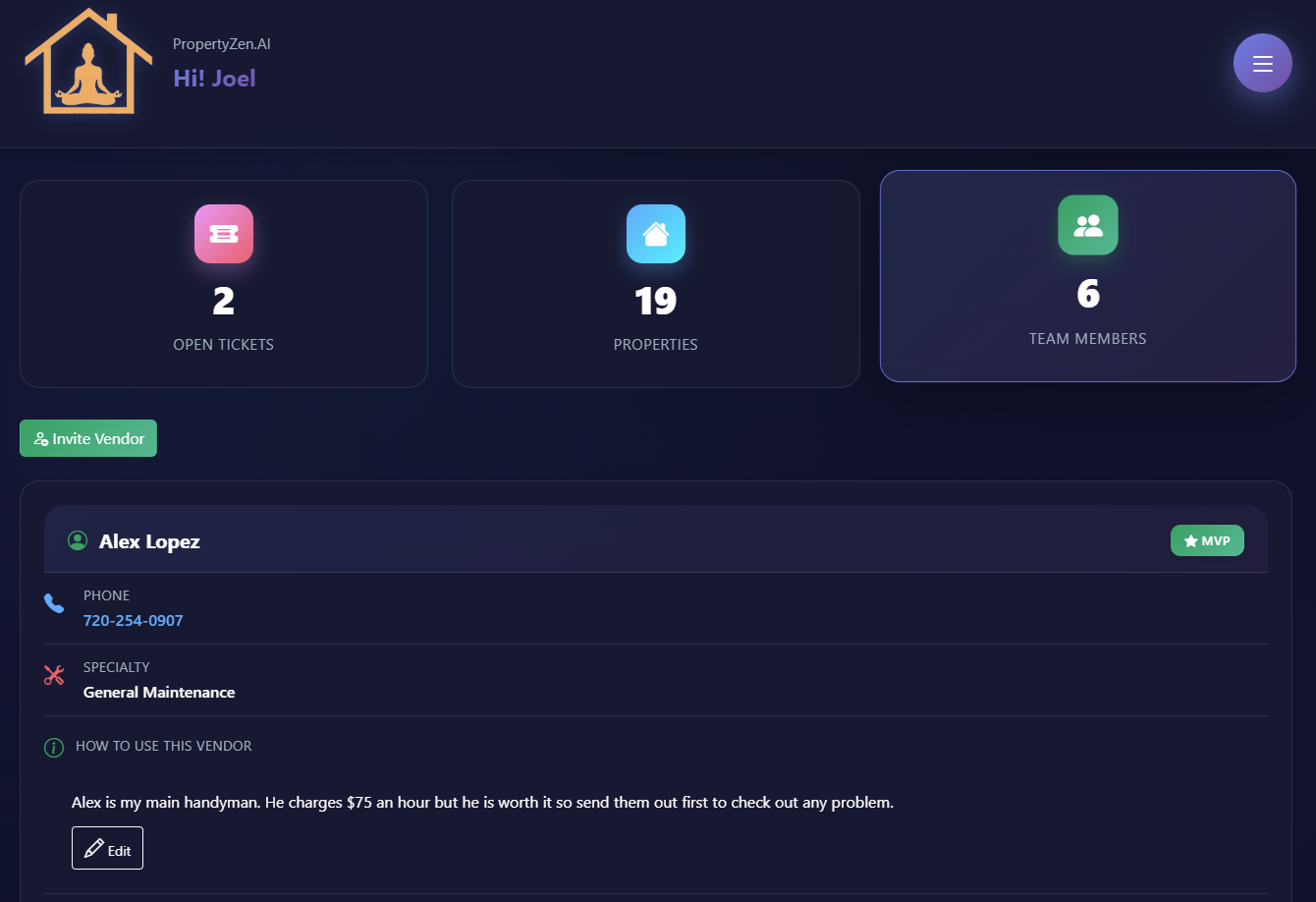Open the hamburger menu button
This screenshot has width=1316, height=902.
(x=1262, y=63)
